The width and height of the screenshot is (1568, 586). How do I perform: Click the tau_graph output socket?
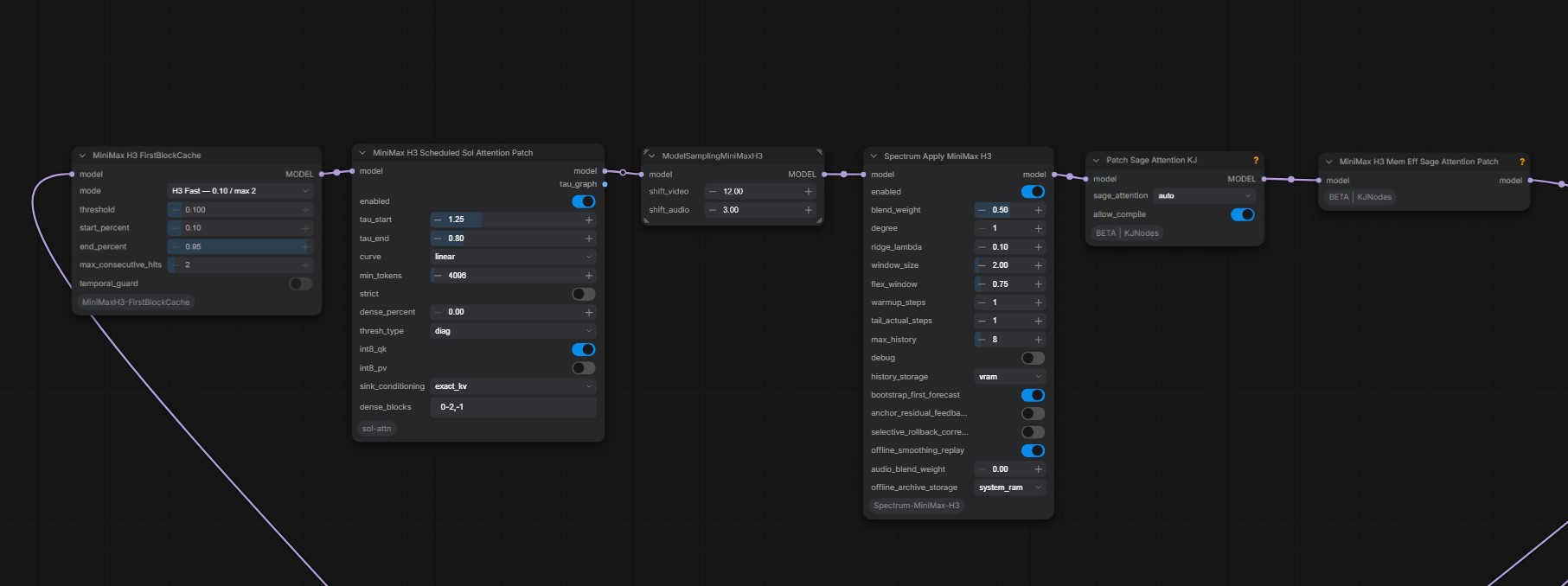point(605,184)
